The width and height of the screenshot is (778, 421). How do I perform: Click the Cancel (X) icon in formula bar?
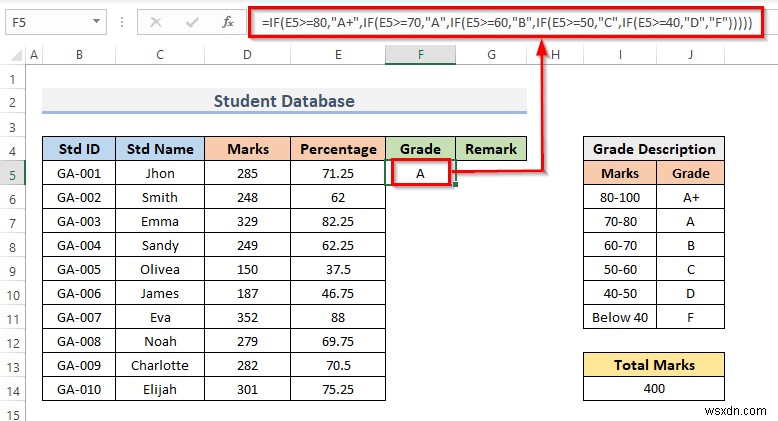(156, 22)
